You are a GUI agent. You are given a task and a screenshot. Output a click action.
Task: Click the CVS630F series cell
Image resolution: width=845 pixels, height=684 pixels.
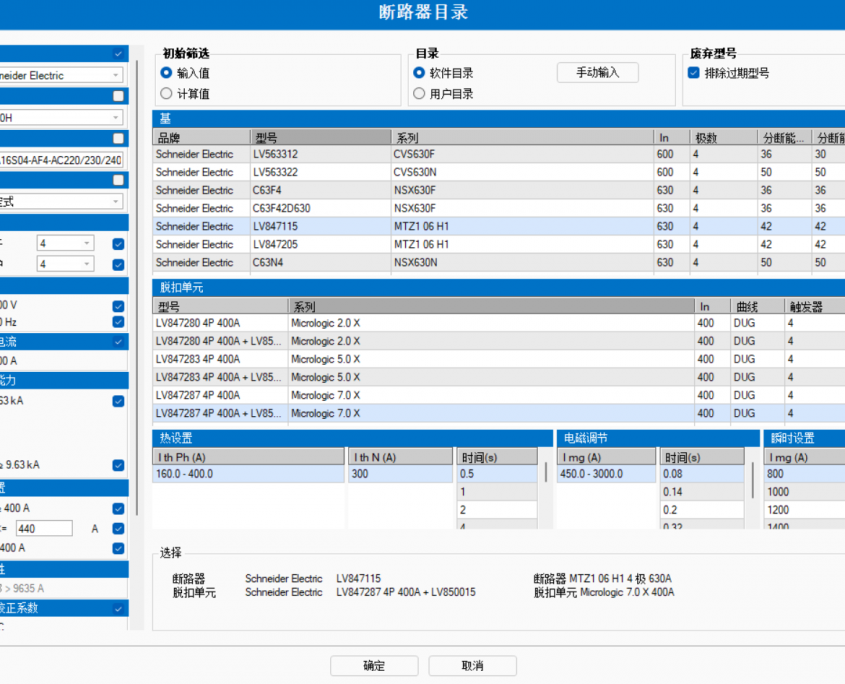pos(522,154)
